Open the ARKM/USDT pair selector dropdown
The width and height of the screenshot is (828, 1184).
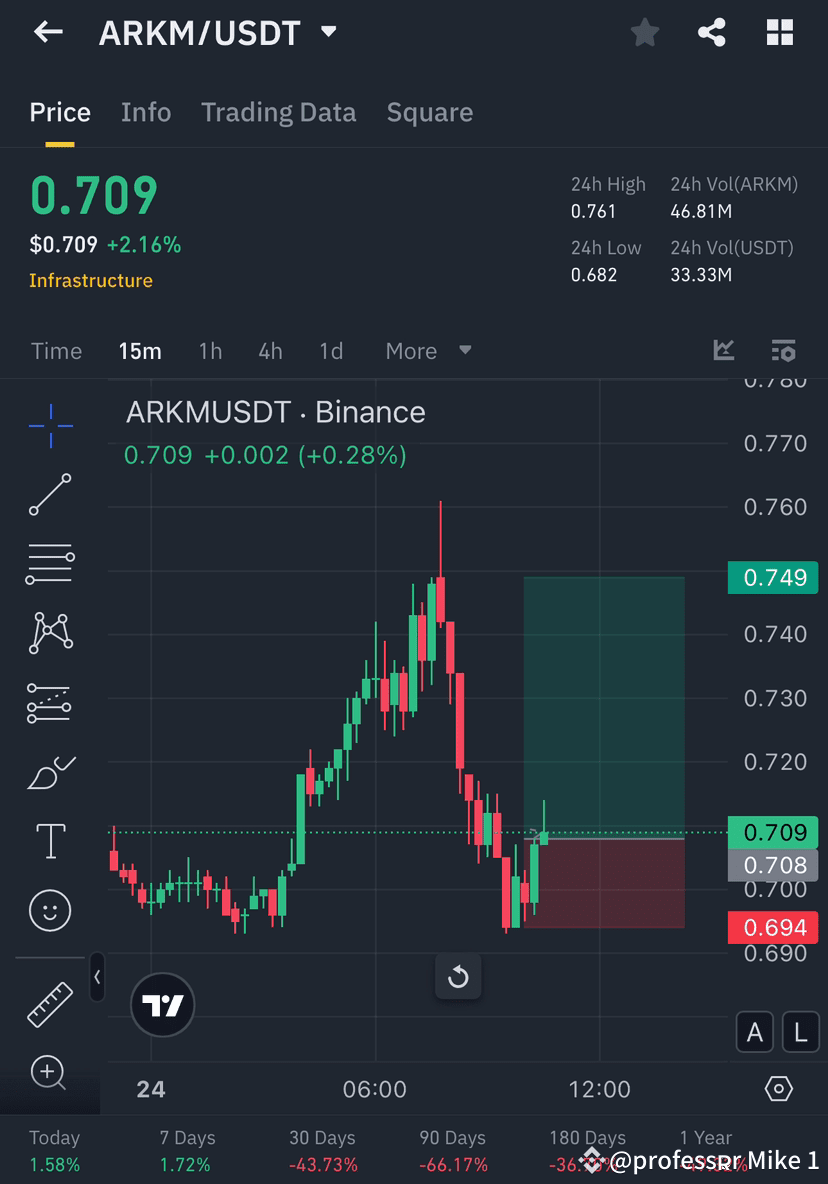point(328,31)
